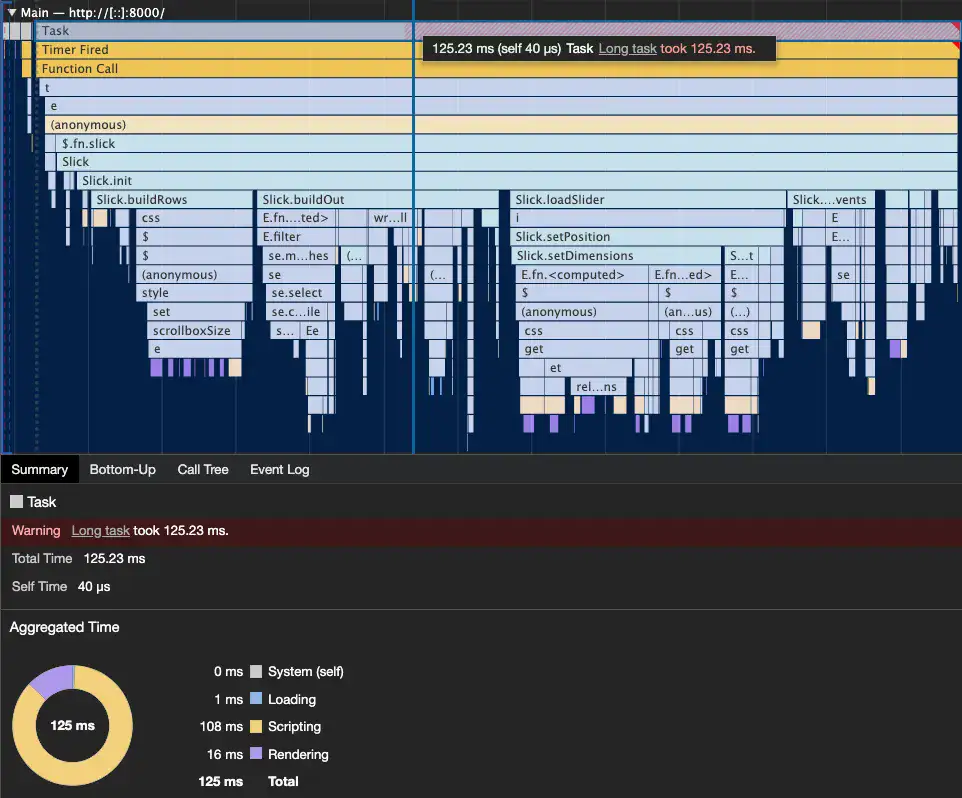Select the t call bar under Function Call
The image size is (962, 798).
point(498,87)
